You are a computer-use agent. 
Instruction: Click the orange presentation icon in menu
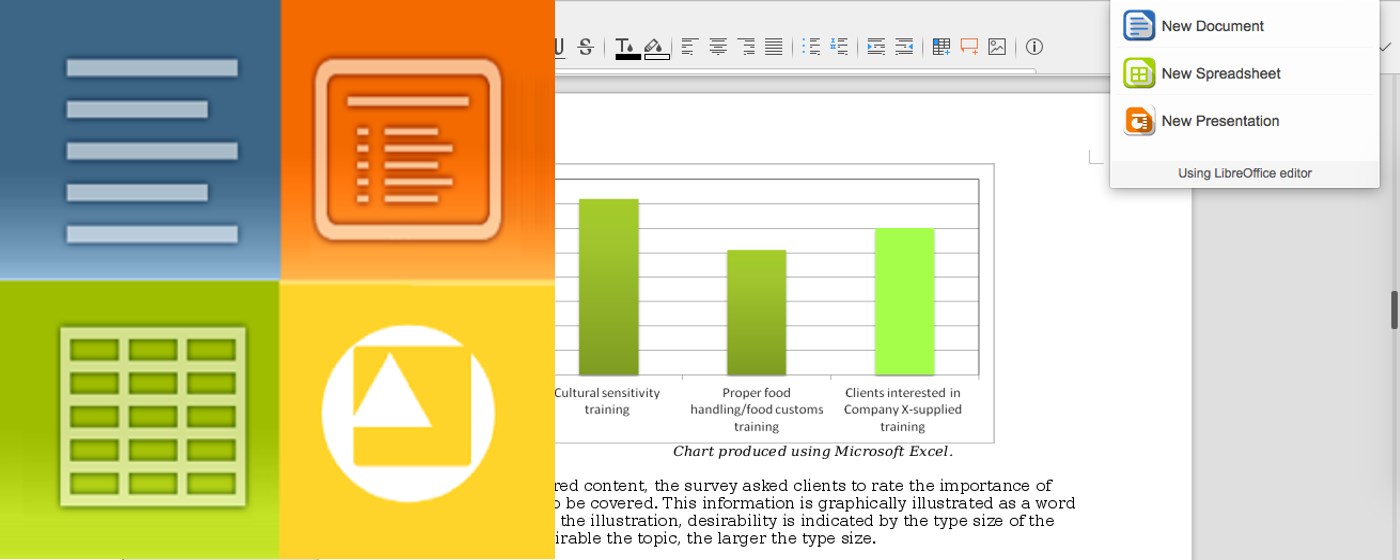click(x=1139, y=121)
